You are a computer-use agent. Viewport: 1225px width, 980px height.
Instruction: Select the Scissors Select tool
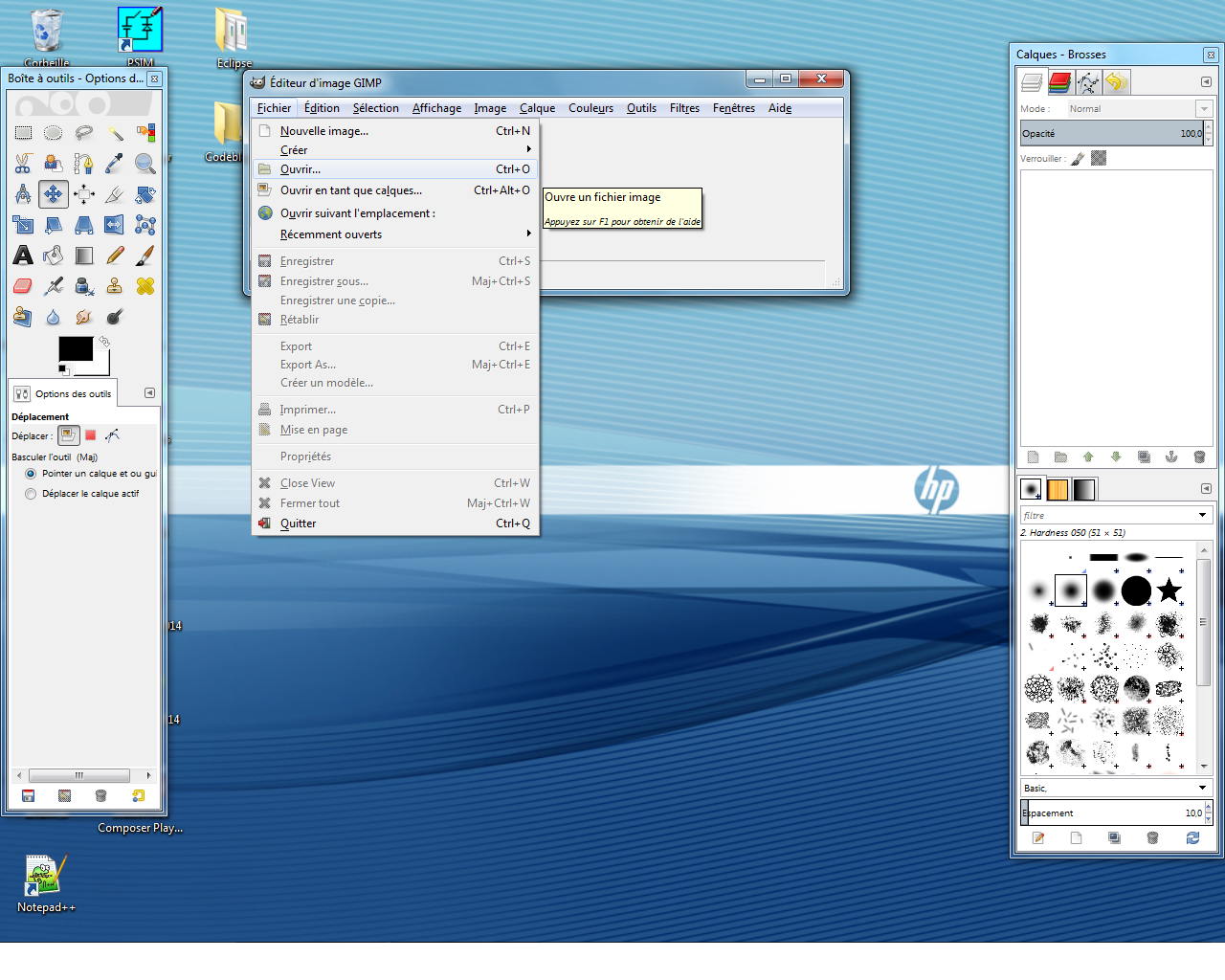[x=23, y=164]
